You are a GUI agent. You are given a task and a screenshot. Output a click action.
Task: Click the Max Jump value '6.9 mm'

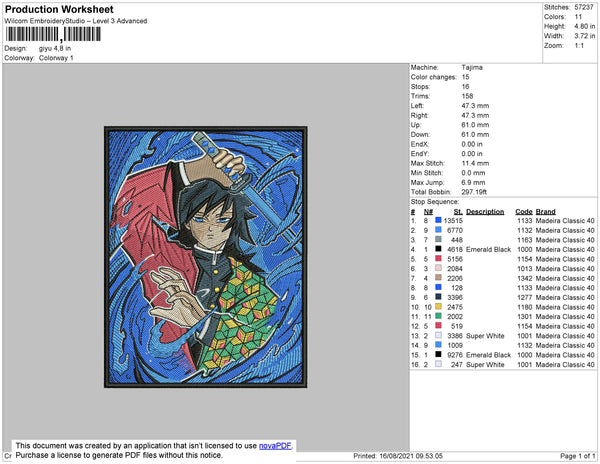click(473, 182)
